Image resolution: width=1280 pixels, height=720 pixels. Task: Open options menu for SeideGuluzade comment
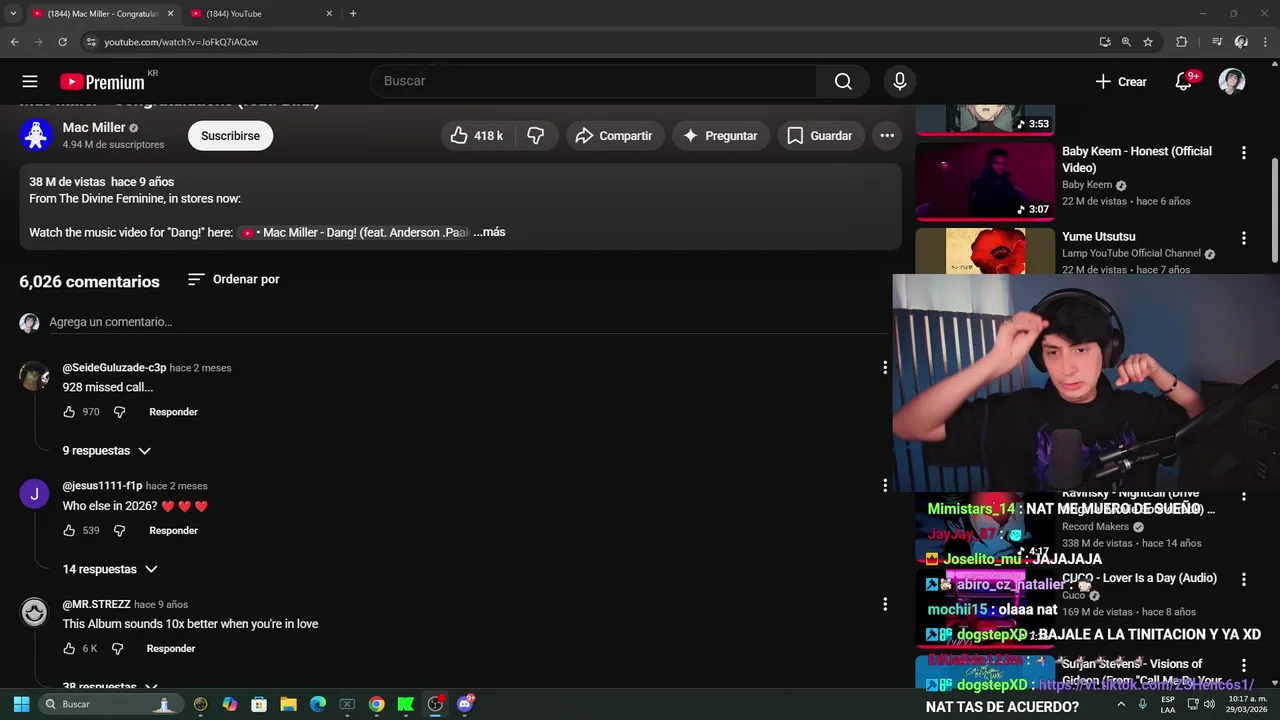coord(885,368)
